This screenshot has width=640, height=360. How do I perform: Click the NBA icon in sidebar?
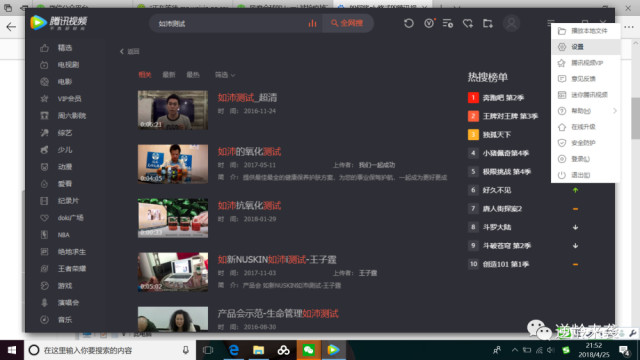(x=44, y=235)
